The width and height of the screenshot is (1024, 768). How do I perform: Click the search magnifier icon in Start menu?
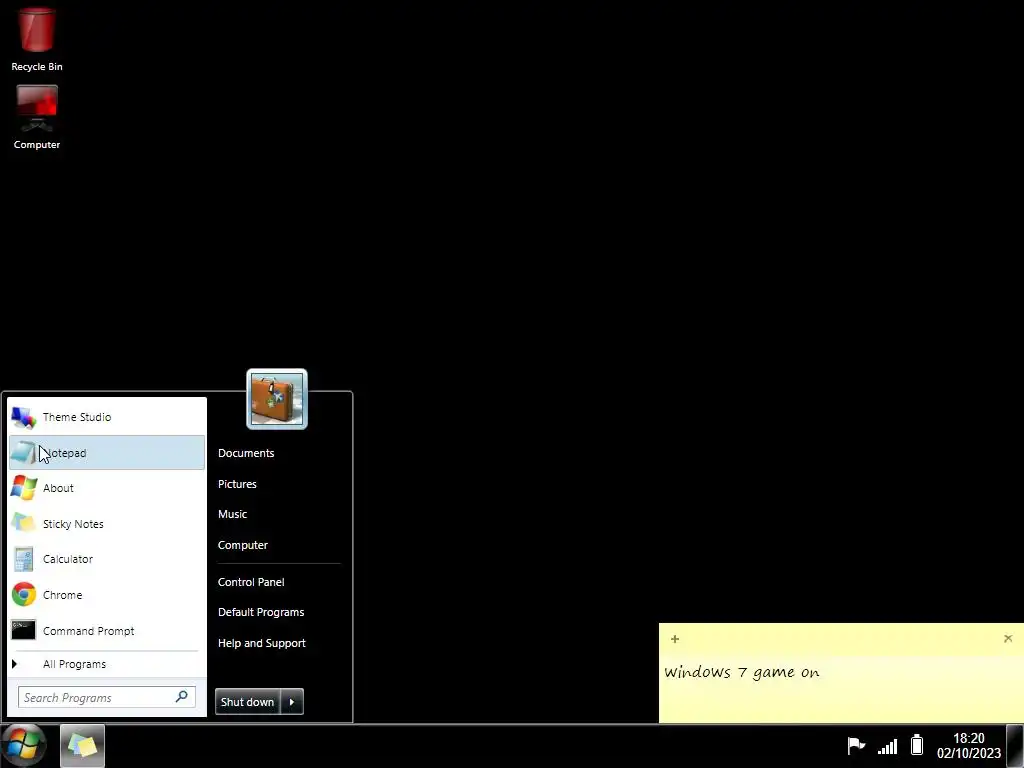[182, 697]
